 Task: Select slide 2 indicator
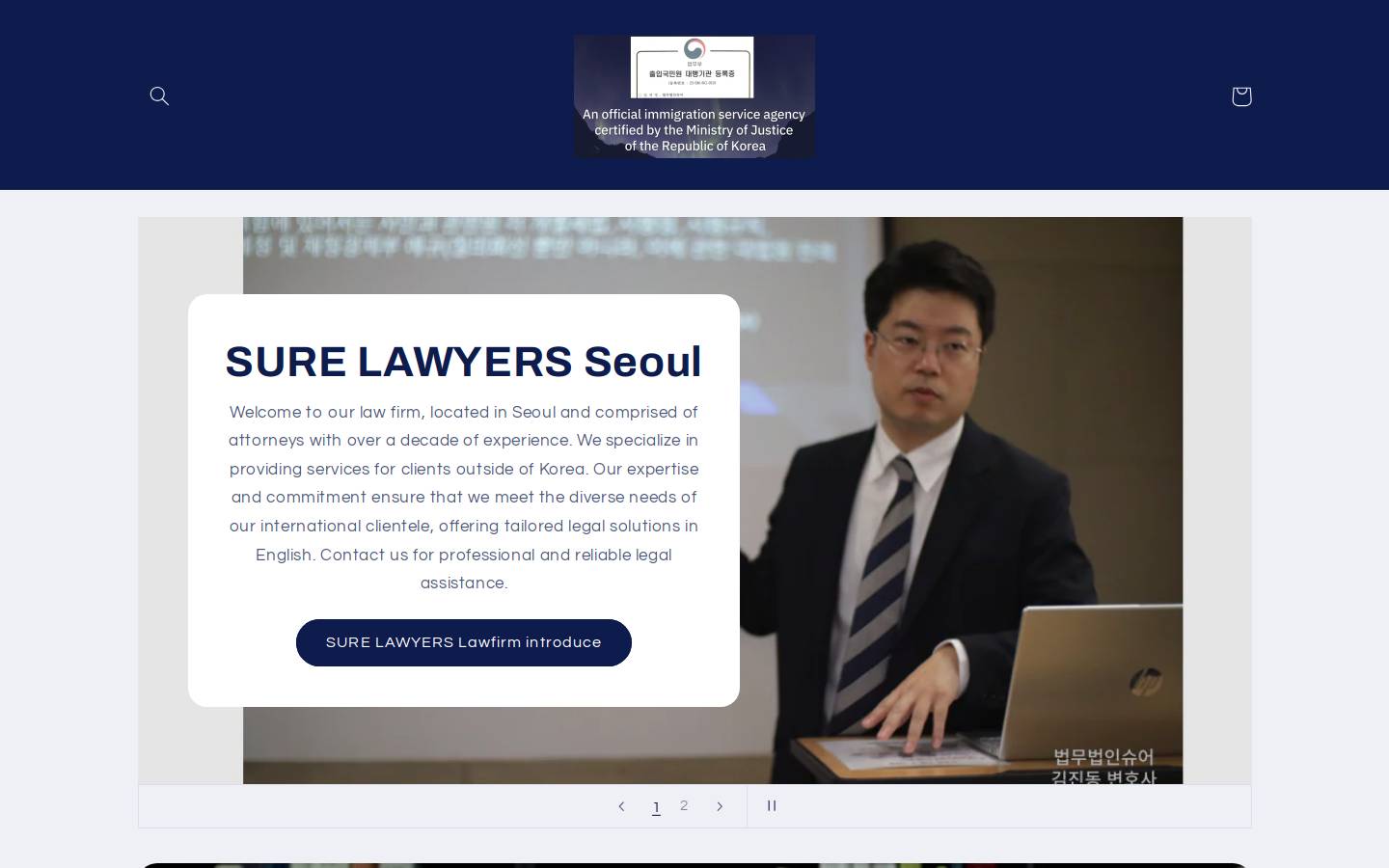click(x=684, y=806)
